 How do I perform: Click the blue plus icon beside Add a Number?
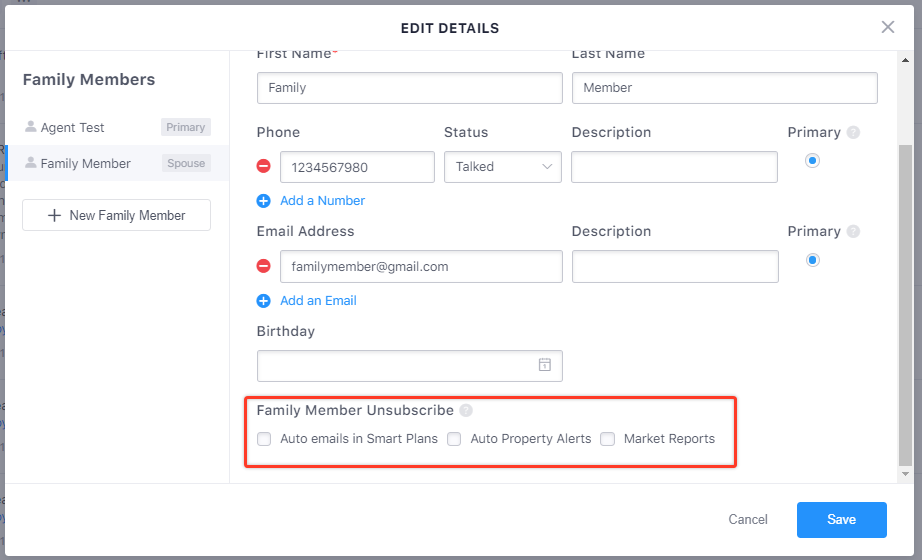pyautogui.click(x=263, y=201)
